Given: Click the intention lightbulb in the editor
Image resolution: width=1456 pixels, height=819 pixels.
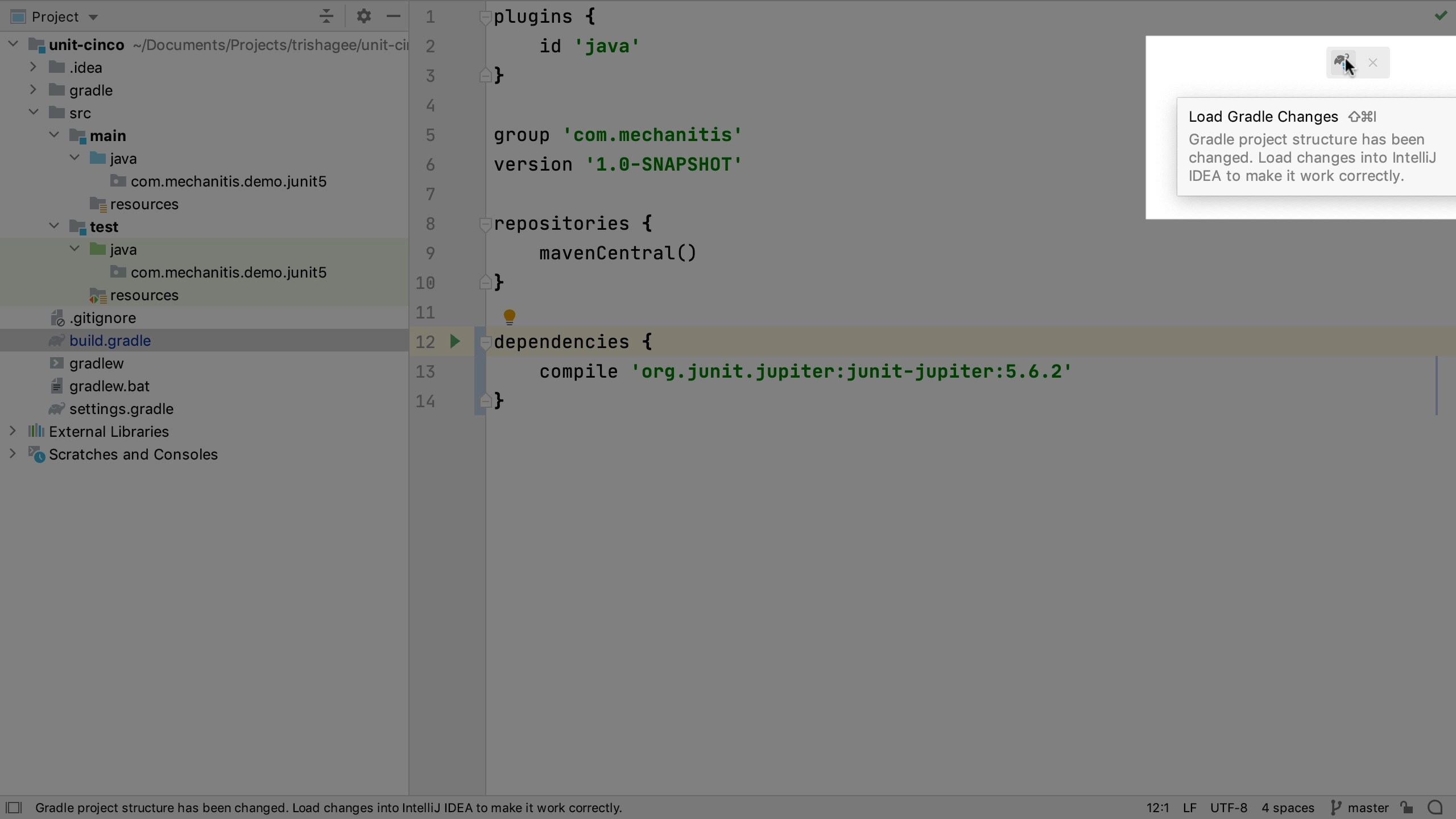Looking at the screenshot, I should [509, 316].
